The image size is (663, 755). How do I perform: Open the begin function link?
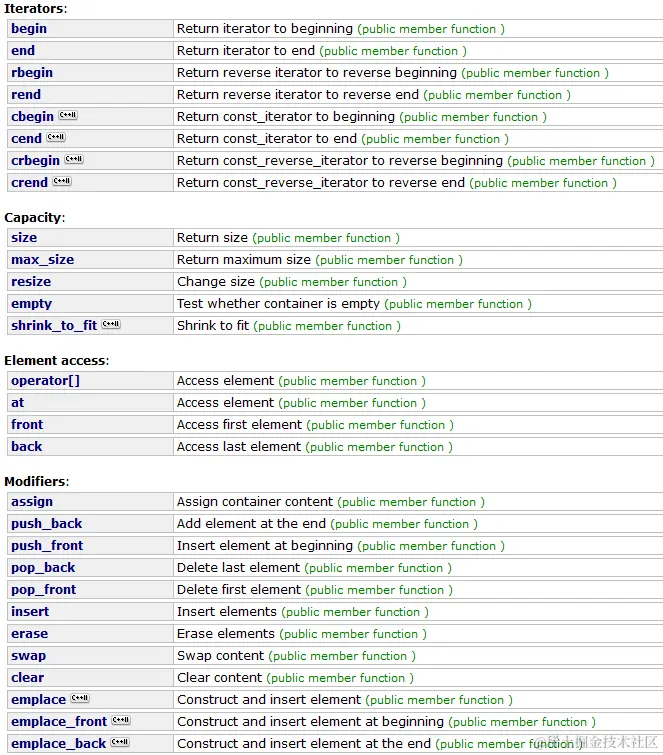[29, 29]
